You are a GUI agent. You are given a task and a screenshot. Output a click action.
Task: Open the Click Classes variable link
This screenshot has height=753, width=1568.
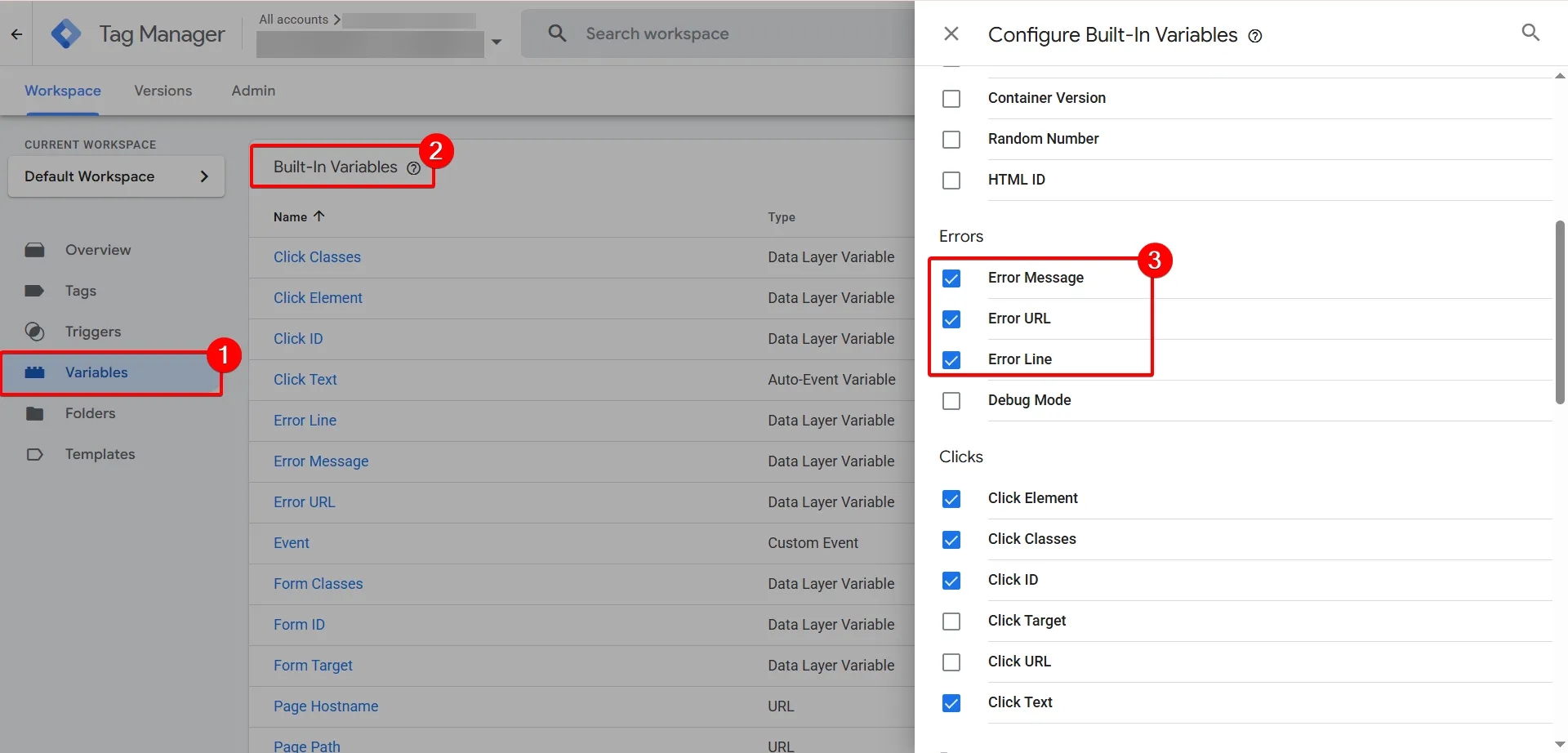317,257
